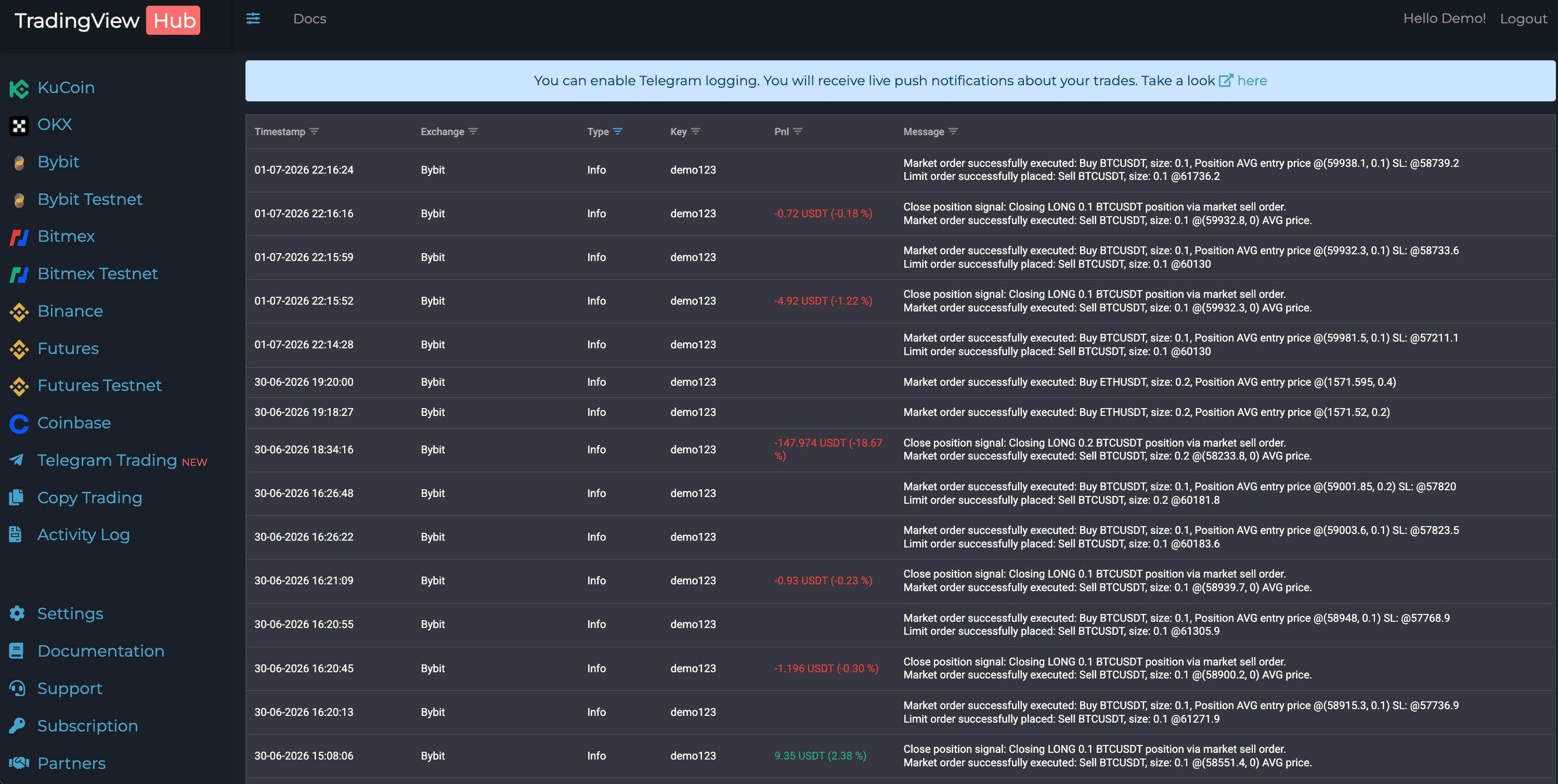Open the Binance section

[x=70, y=311]
